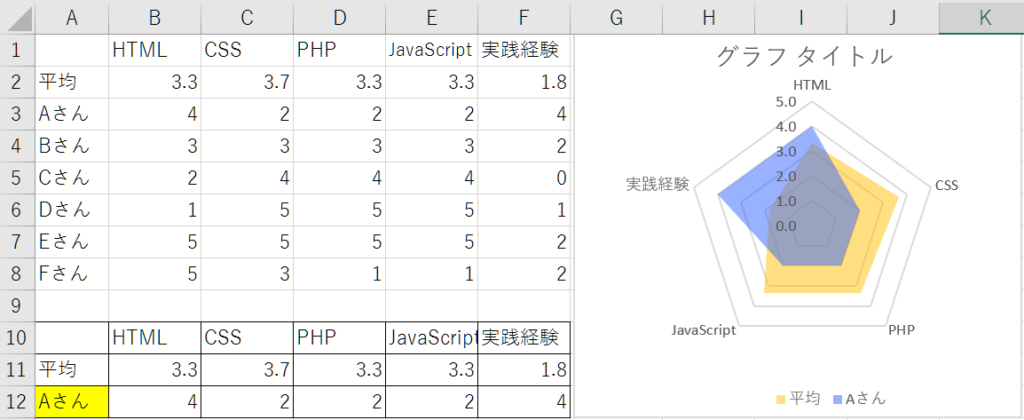Select the yellow highlighted Aさん cell

pos(72,402)
